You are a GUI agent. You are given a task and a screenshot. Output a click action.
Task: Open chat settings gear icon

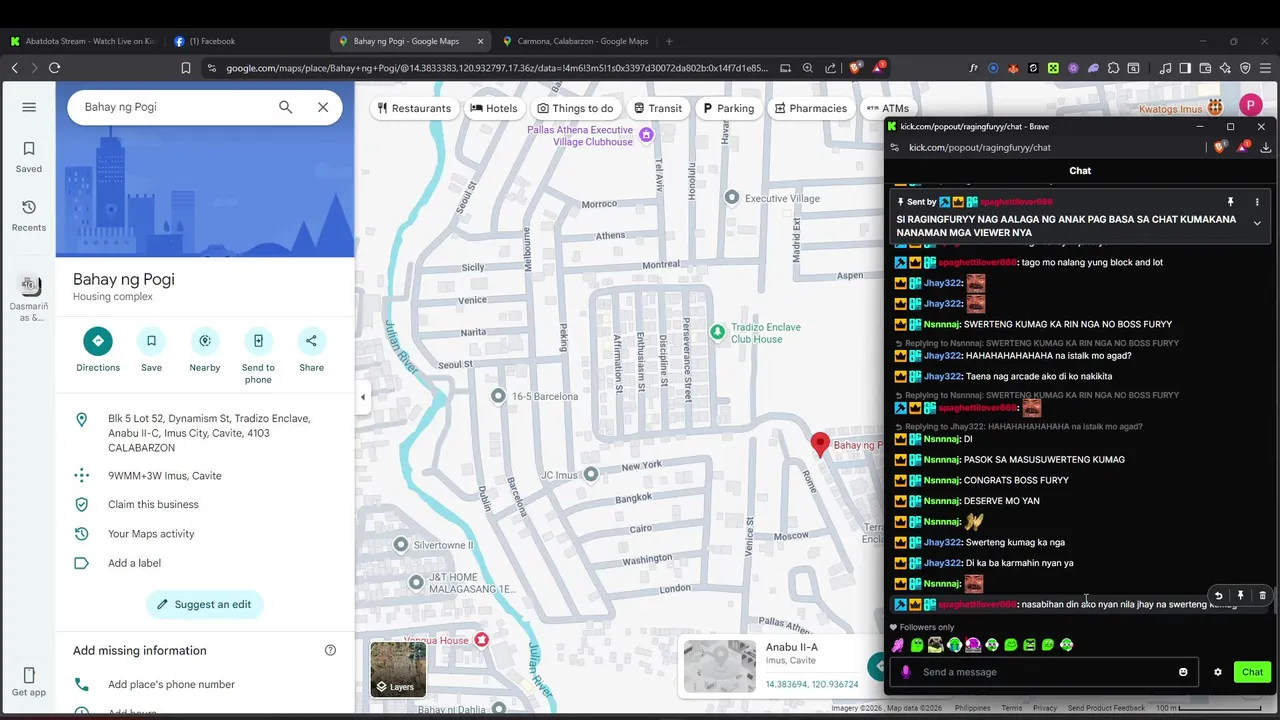1217,672
